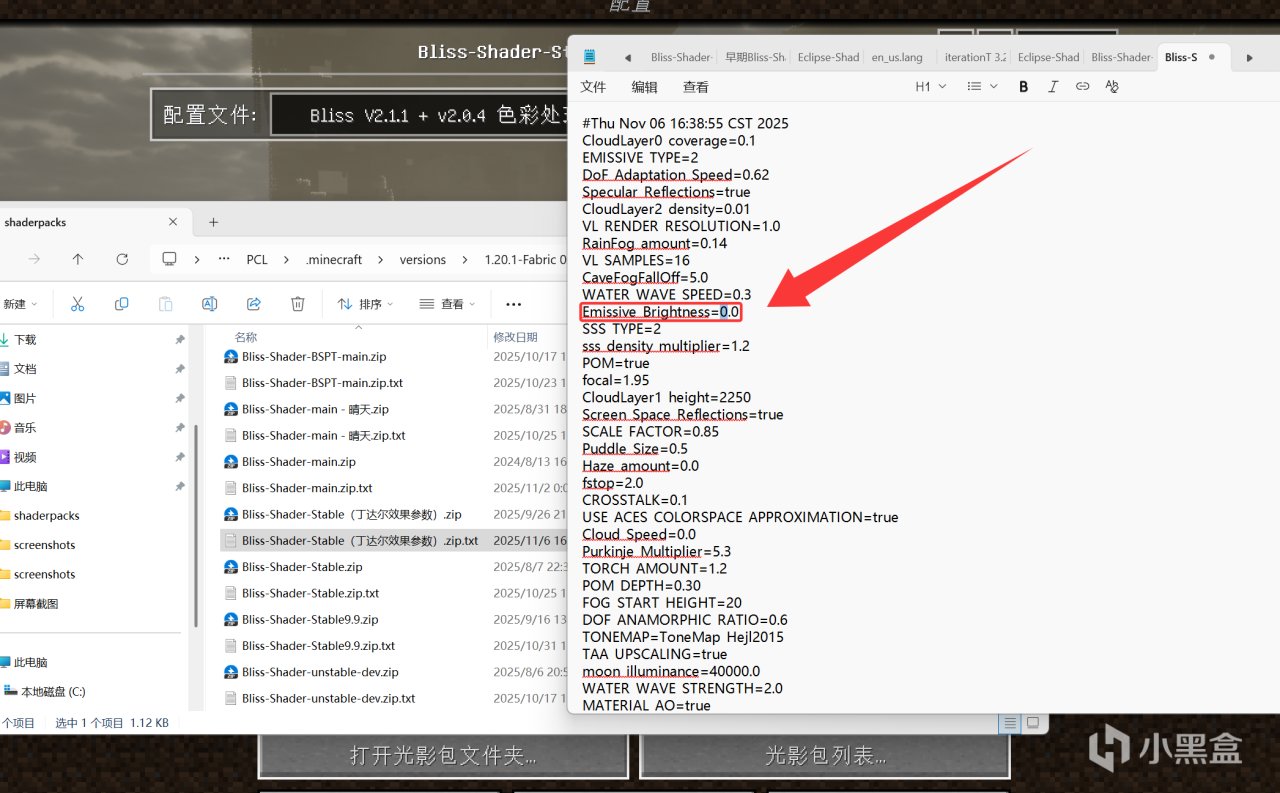The width and height of the screenshot is (1280, 793).
Task: Cut the selected file in Explorer
Action: click(78, 304)
